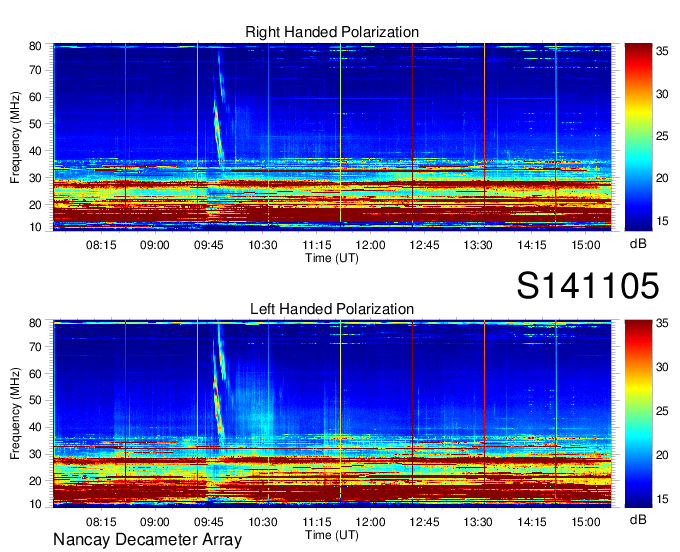Click the "Nancay Decameter Array" caption
680x552 pixels.
click(x=147, y=540)
